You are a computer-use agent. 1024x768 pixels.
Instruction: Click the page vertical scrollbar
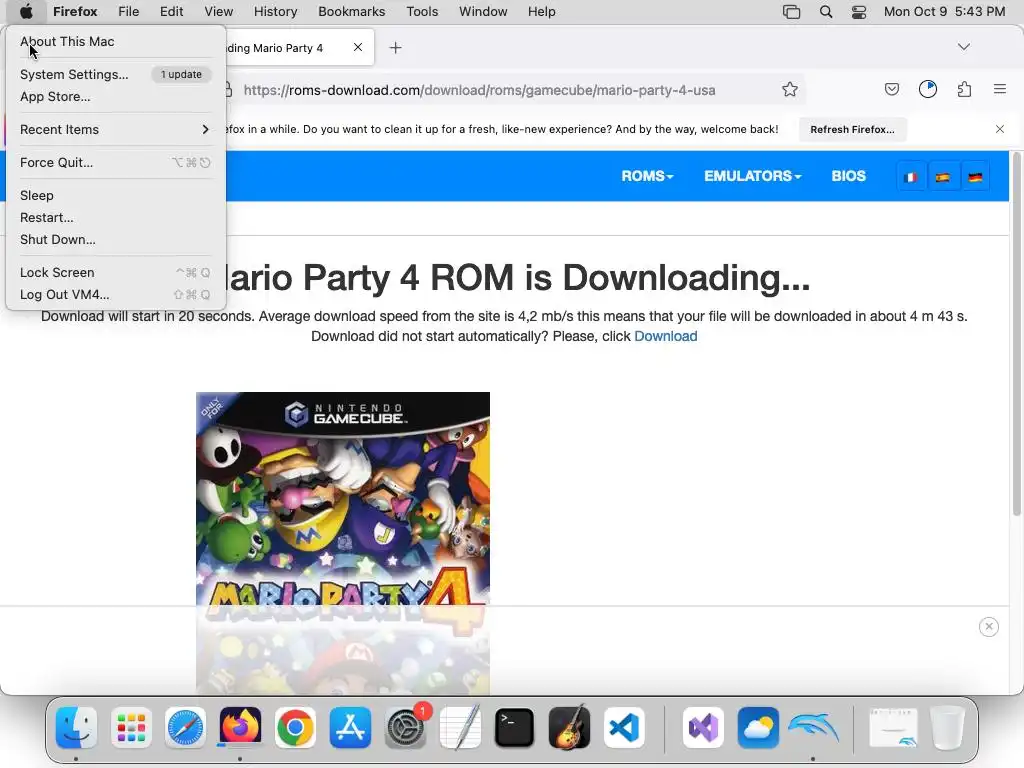[x=1017, y=333]
